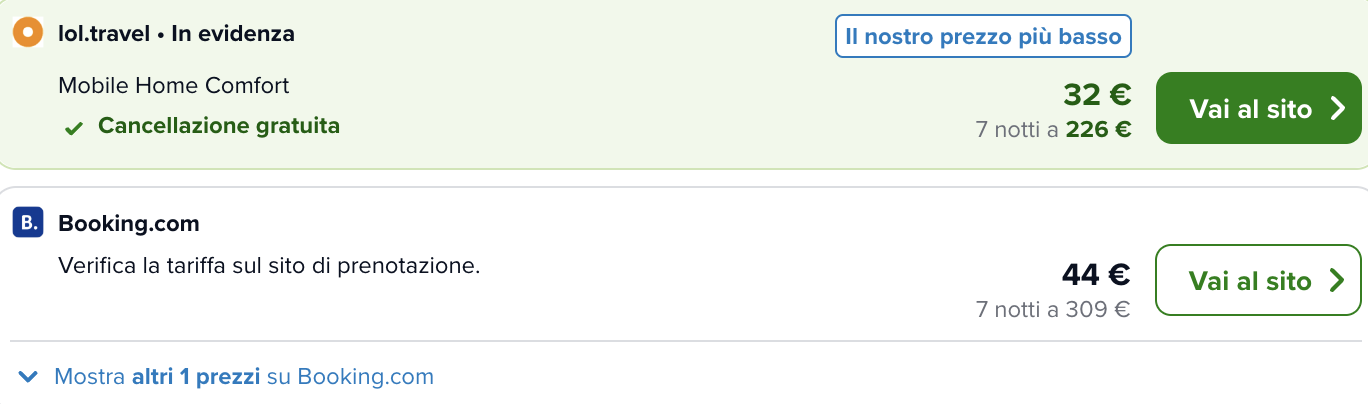The image size is (1368, 404).
Task: Click the Cancellazione gratuita label
Action: 219,126
